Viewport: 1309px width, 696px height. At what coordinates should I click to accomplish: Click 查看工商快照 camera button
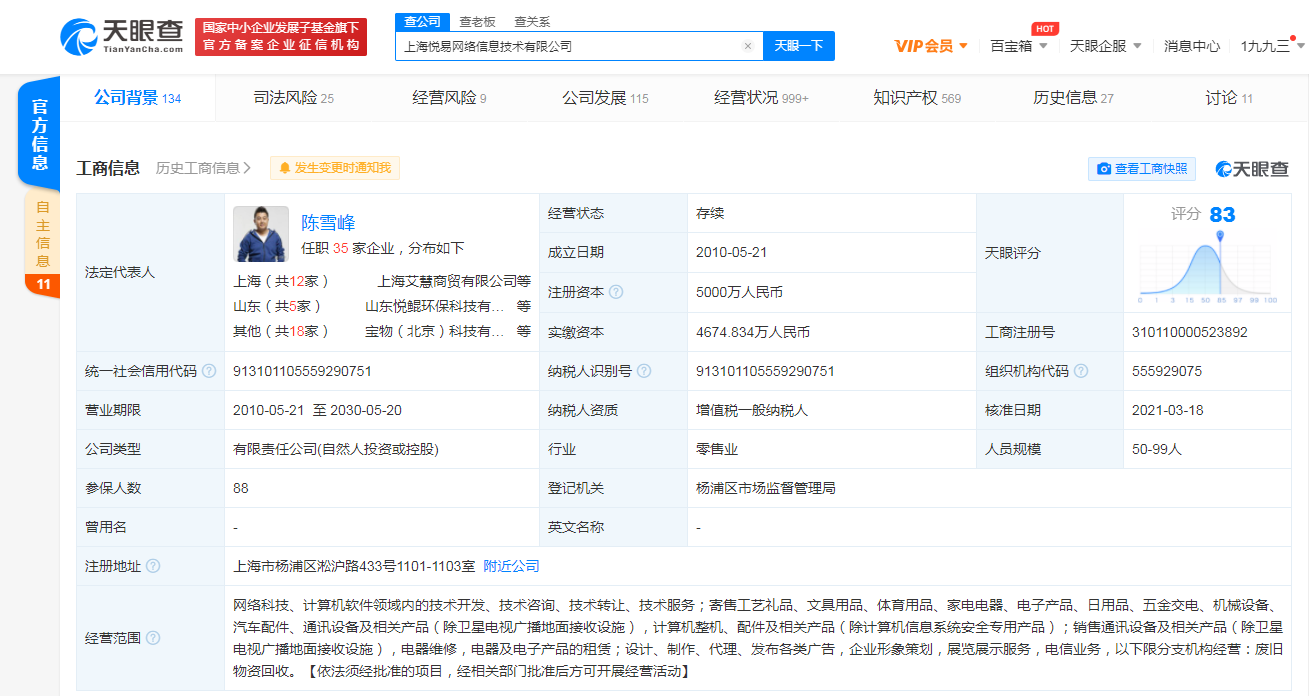click(x=1142, y=169)
